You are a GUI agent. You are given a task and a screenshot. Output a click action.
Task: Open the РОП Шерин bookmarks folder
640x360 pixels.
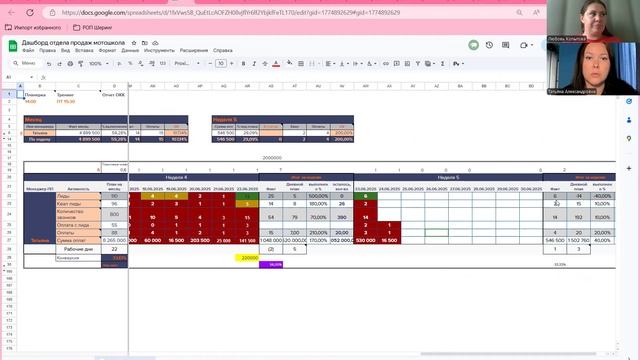click(x=93, y=28)
